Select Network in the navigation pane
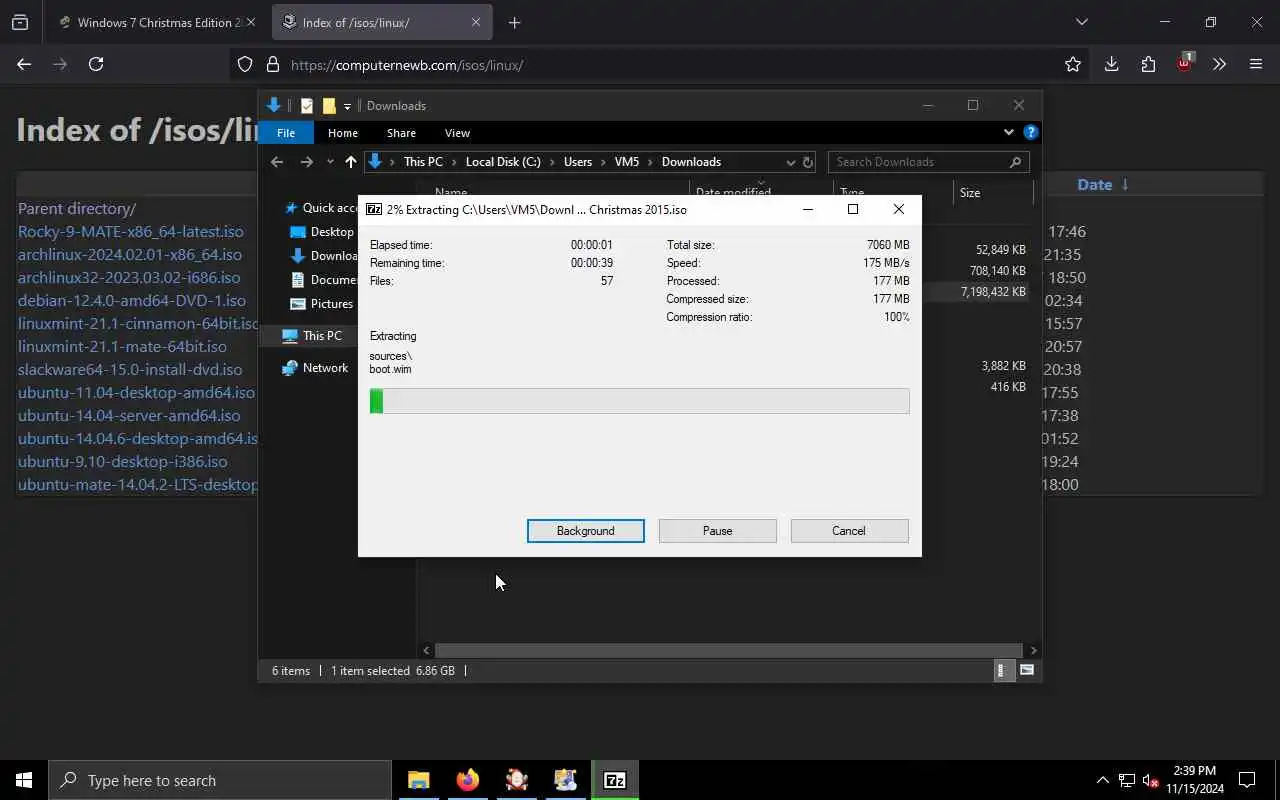1280x800 pixels. tap(316, 368)
